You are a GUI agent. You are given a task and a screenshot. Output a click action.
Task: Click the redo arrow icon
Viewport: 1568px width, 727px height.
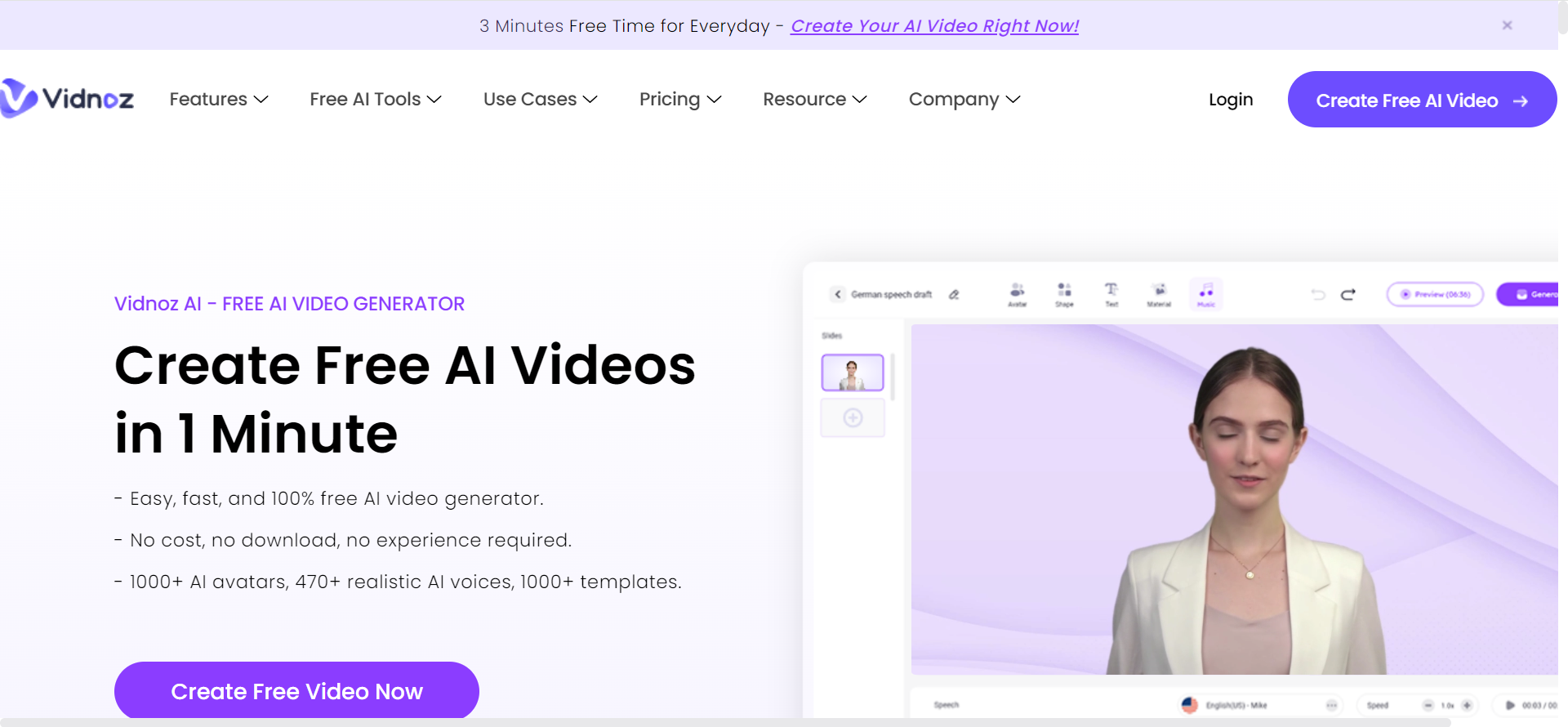click(x=1348, y=294)
